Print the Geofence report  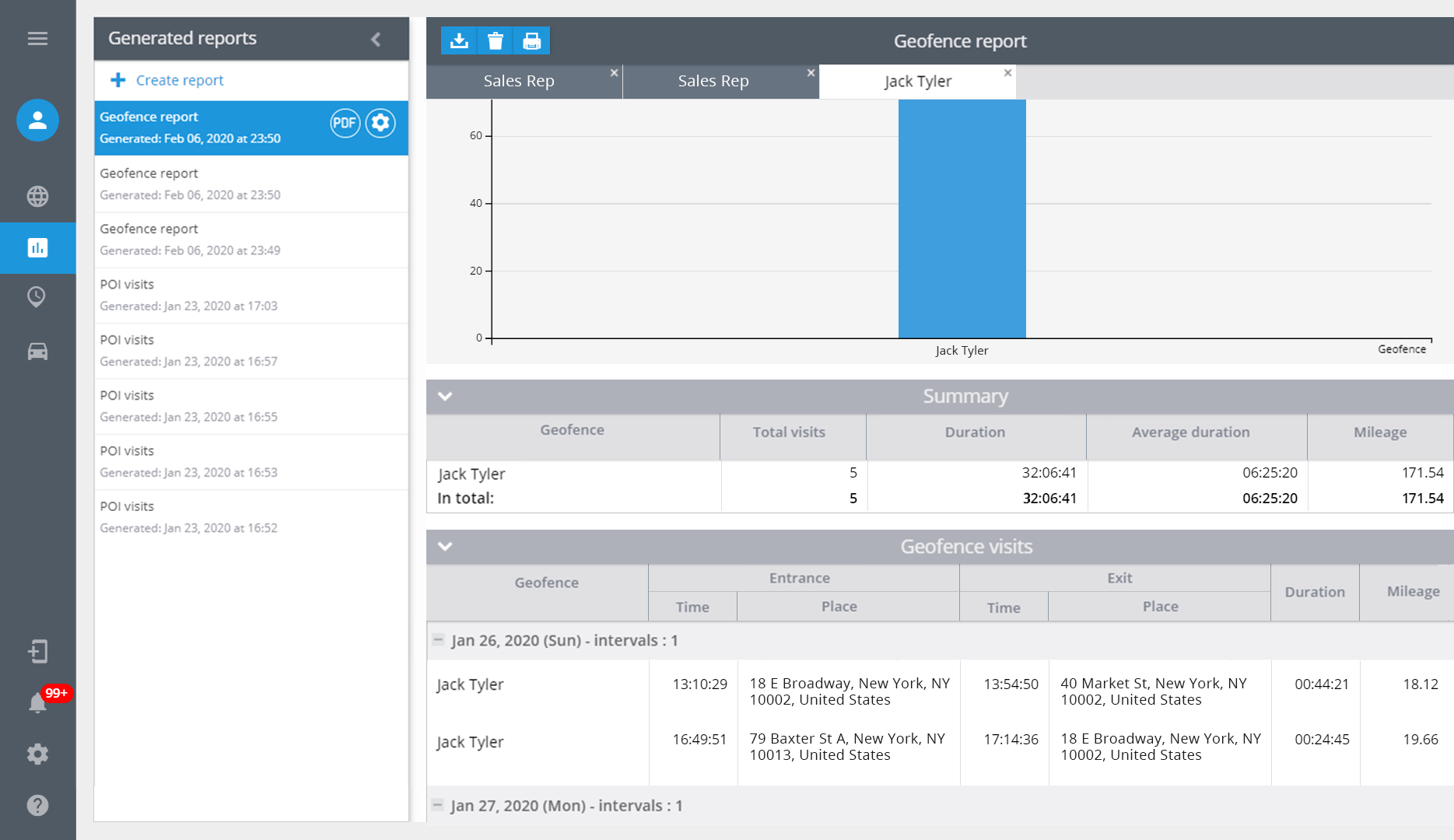point(532,40)
